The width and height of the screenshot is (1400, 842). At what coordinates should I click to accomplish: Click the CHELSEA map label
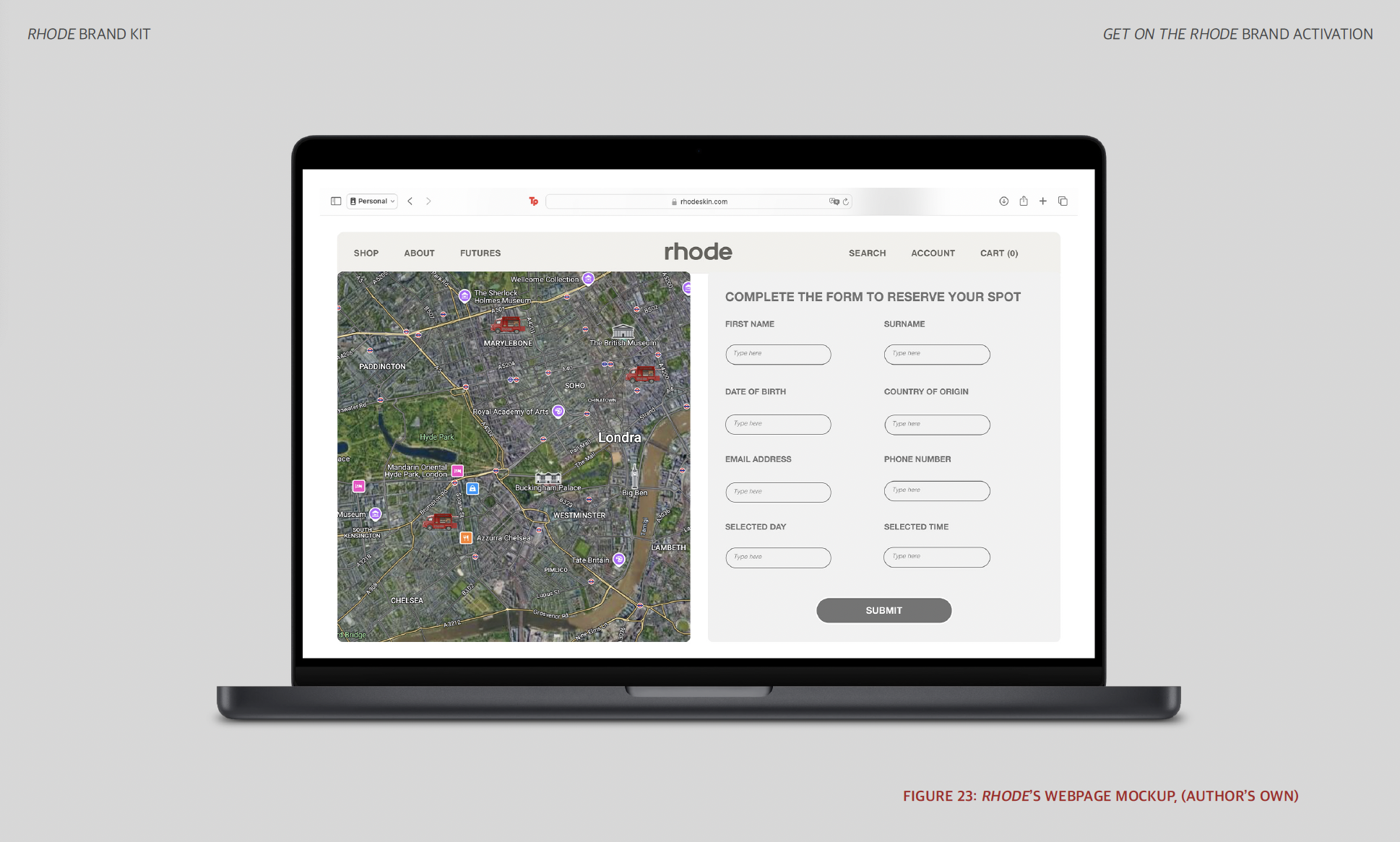(x=407, y=601)
